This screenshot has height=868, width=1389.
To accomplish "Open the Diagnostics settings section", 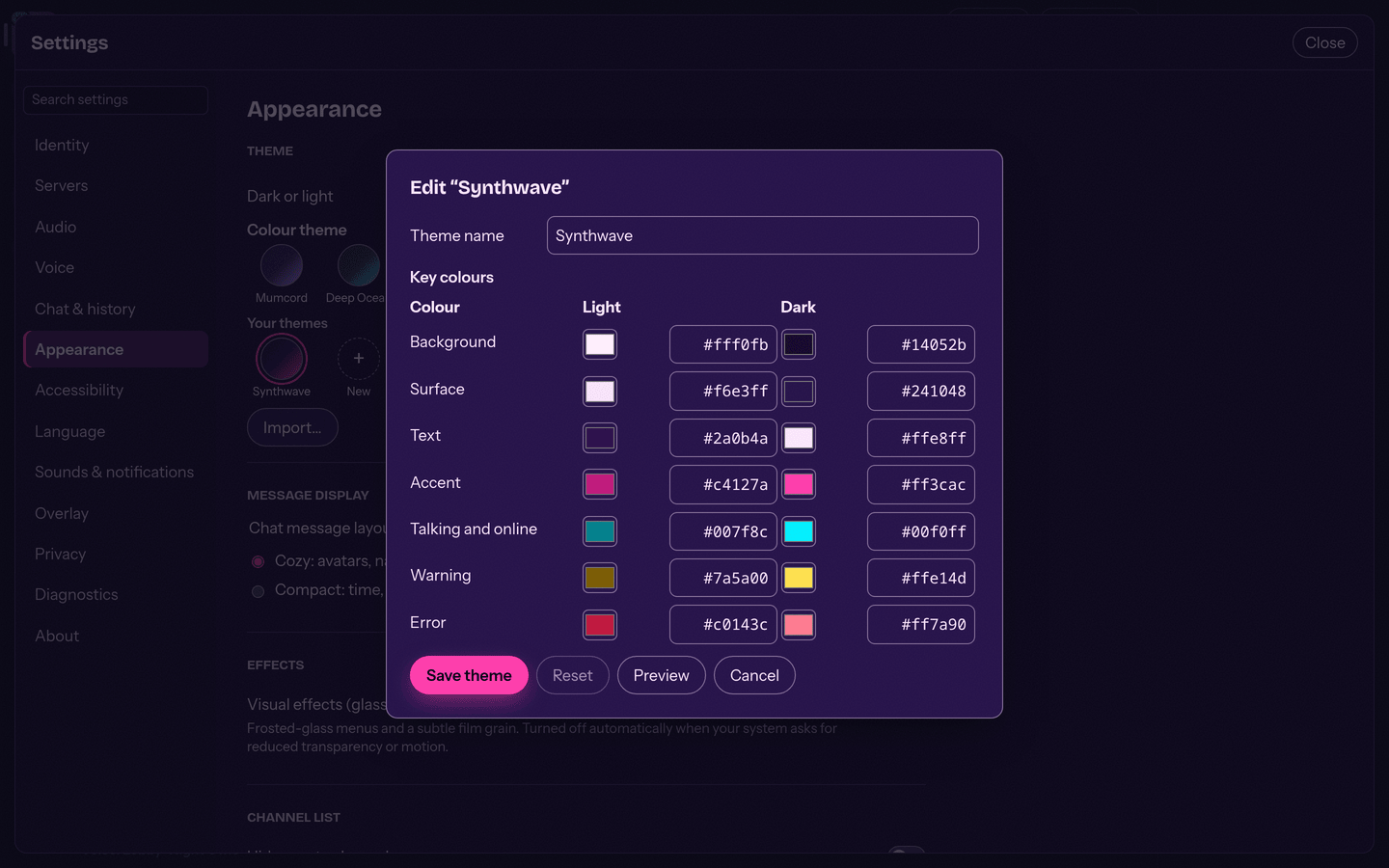I will [x=116, y=595].
